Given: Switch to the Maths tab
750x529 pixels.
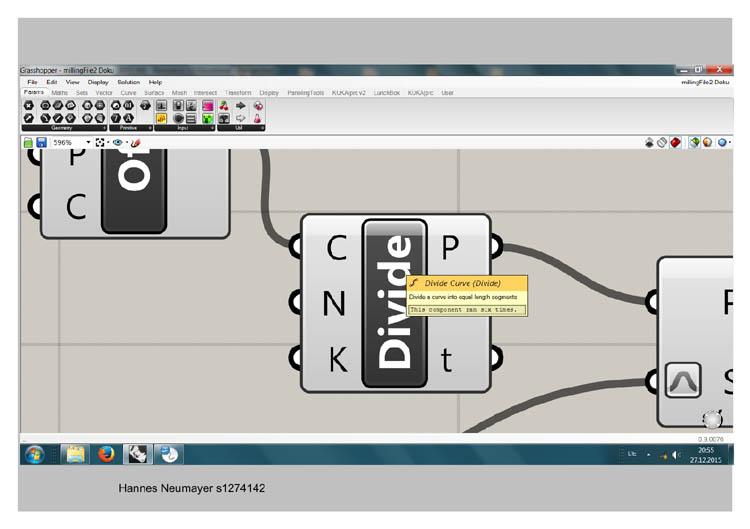Looking at the screenshot, I should tap(59, 93).
